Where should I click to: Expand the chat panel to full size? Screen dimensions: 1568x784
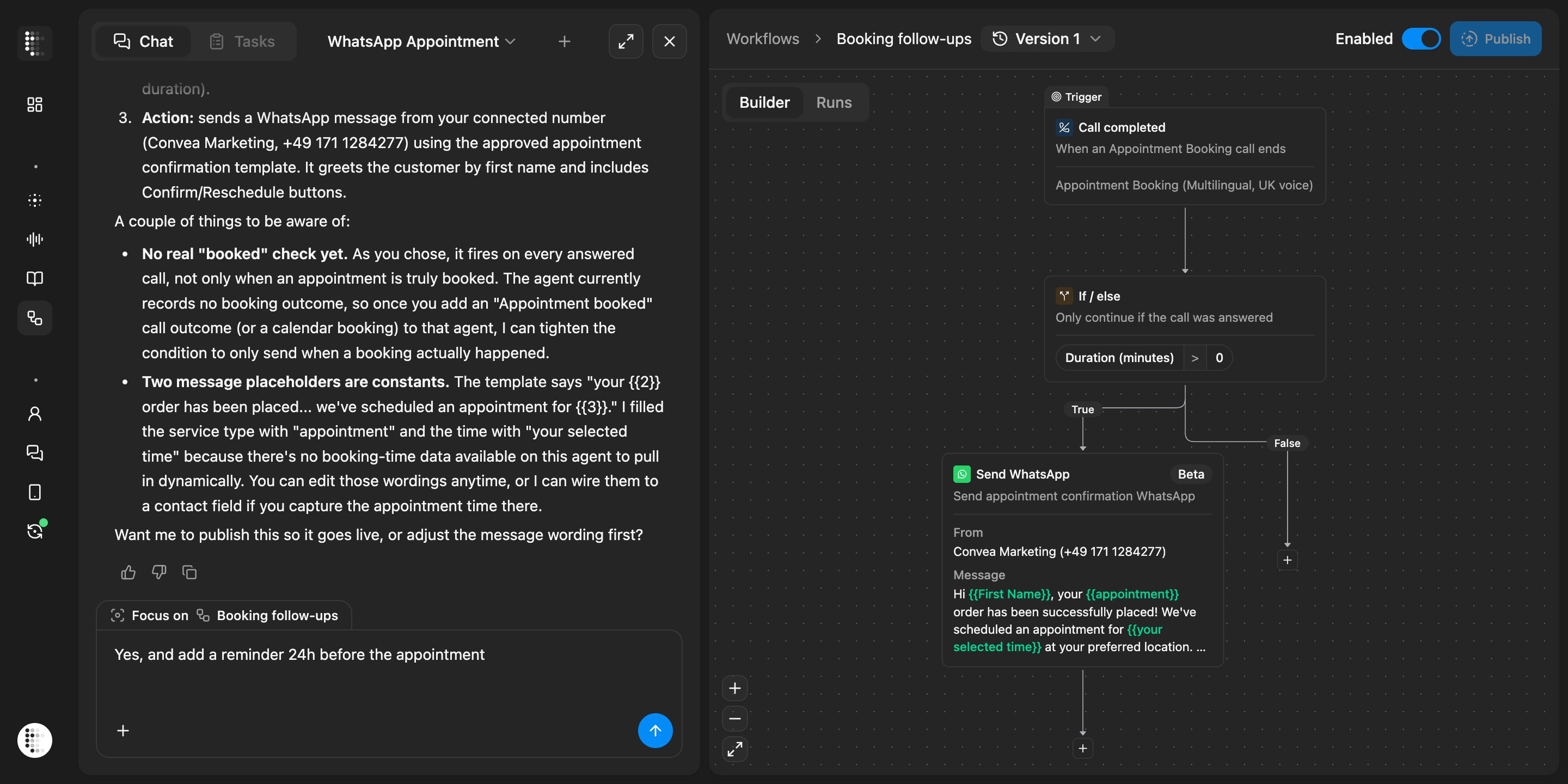point(626,41)
